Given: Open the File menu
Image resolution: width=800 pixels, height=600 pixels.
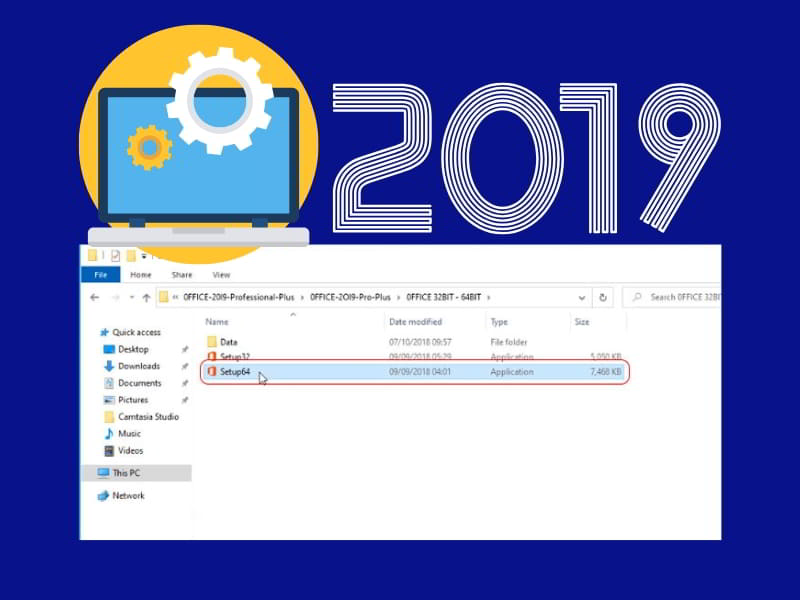Looking at the screenshot, I should pos(103,275).
